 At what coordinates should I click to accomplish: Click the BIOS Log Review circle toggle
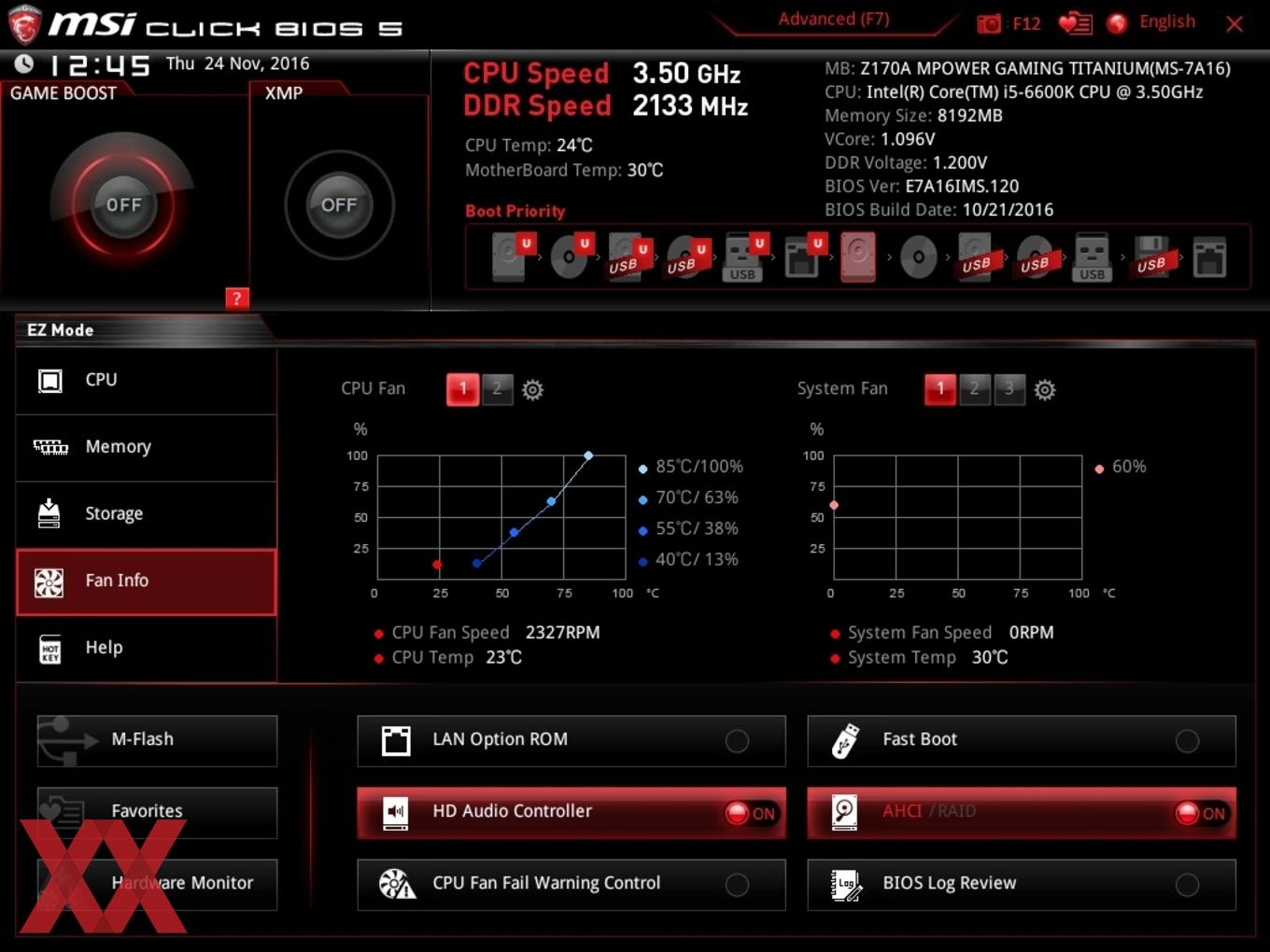tap(1187, 885)
